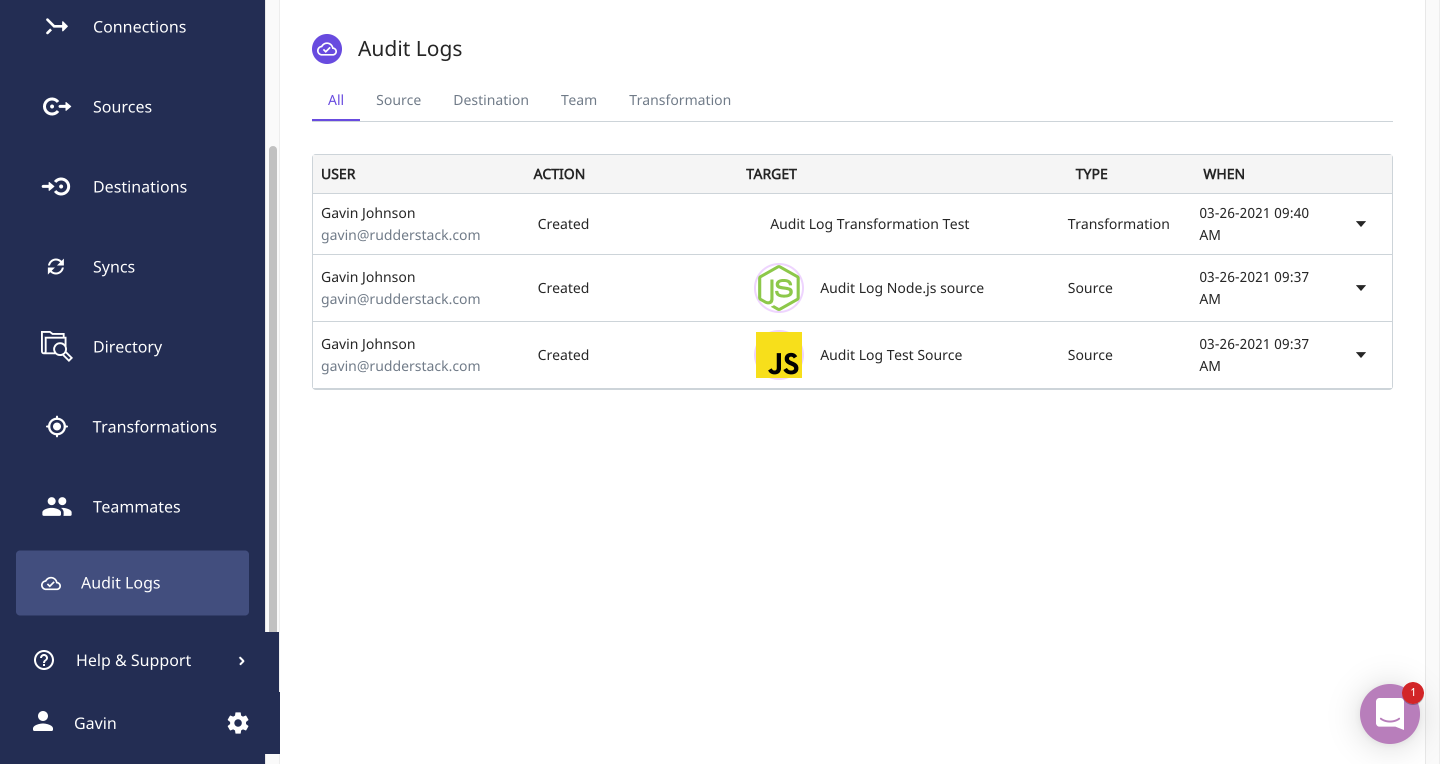Select the Teammates people icon

56,507
